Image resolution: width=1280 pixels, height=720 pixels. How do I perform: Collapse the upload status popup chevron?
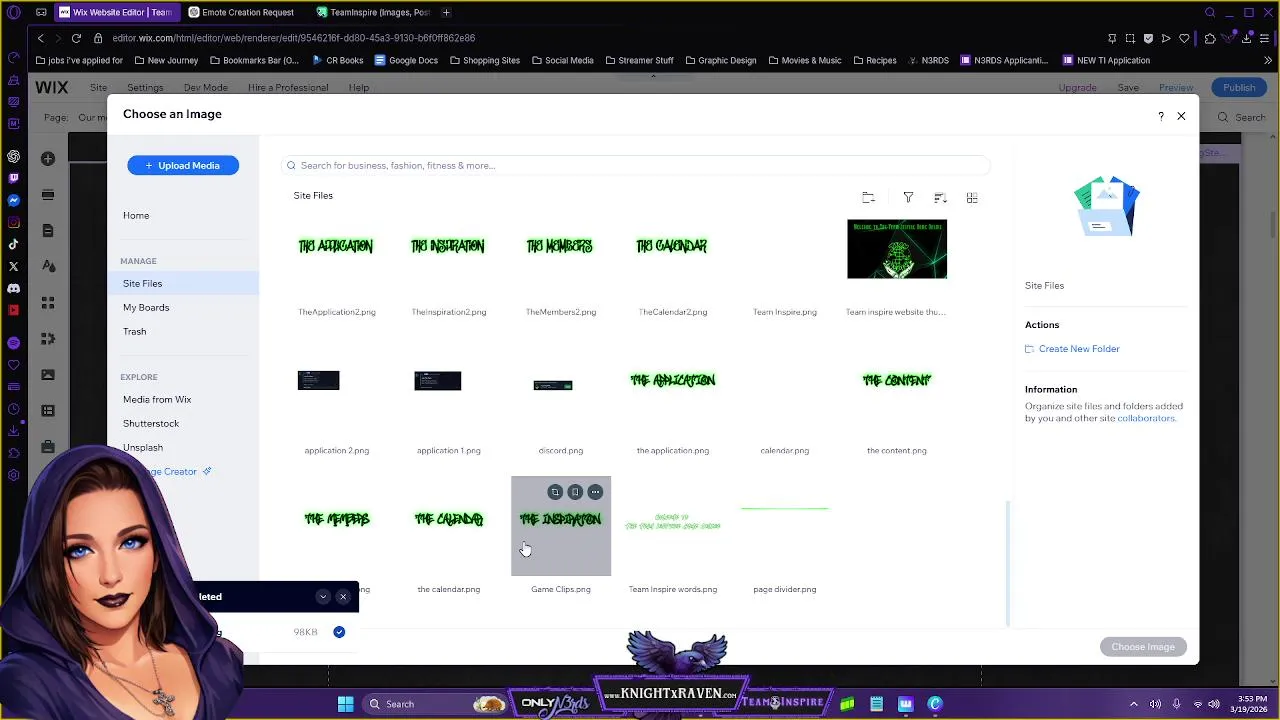click(322, 597)
